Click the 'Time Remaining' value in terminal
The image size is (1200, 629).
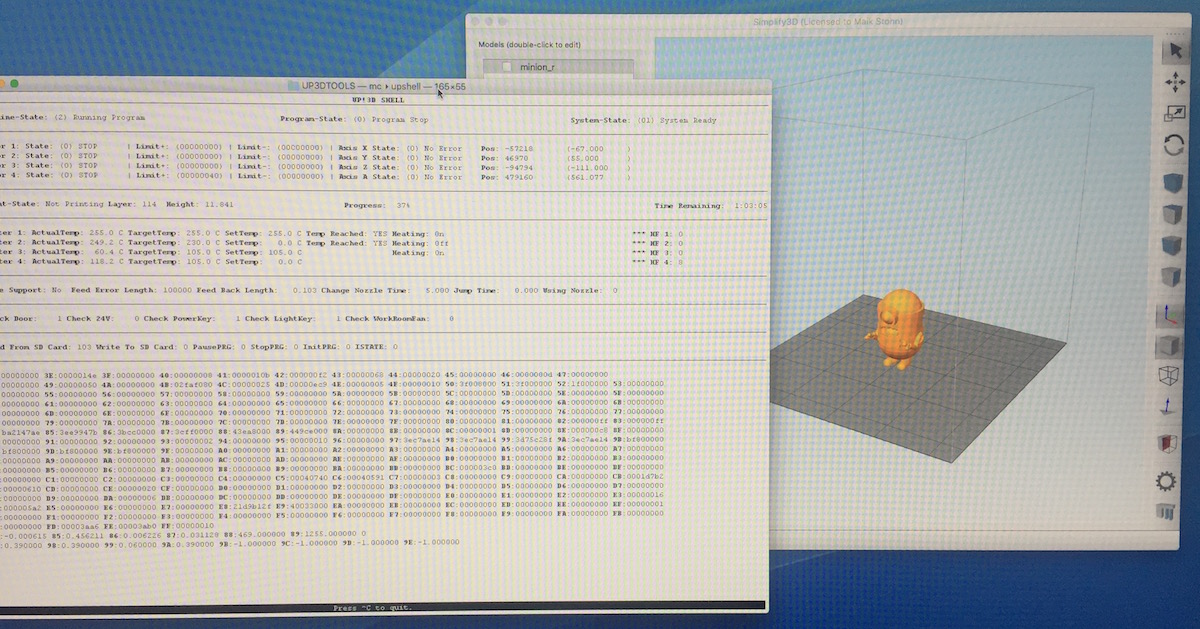750,205
